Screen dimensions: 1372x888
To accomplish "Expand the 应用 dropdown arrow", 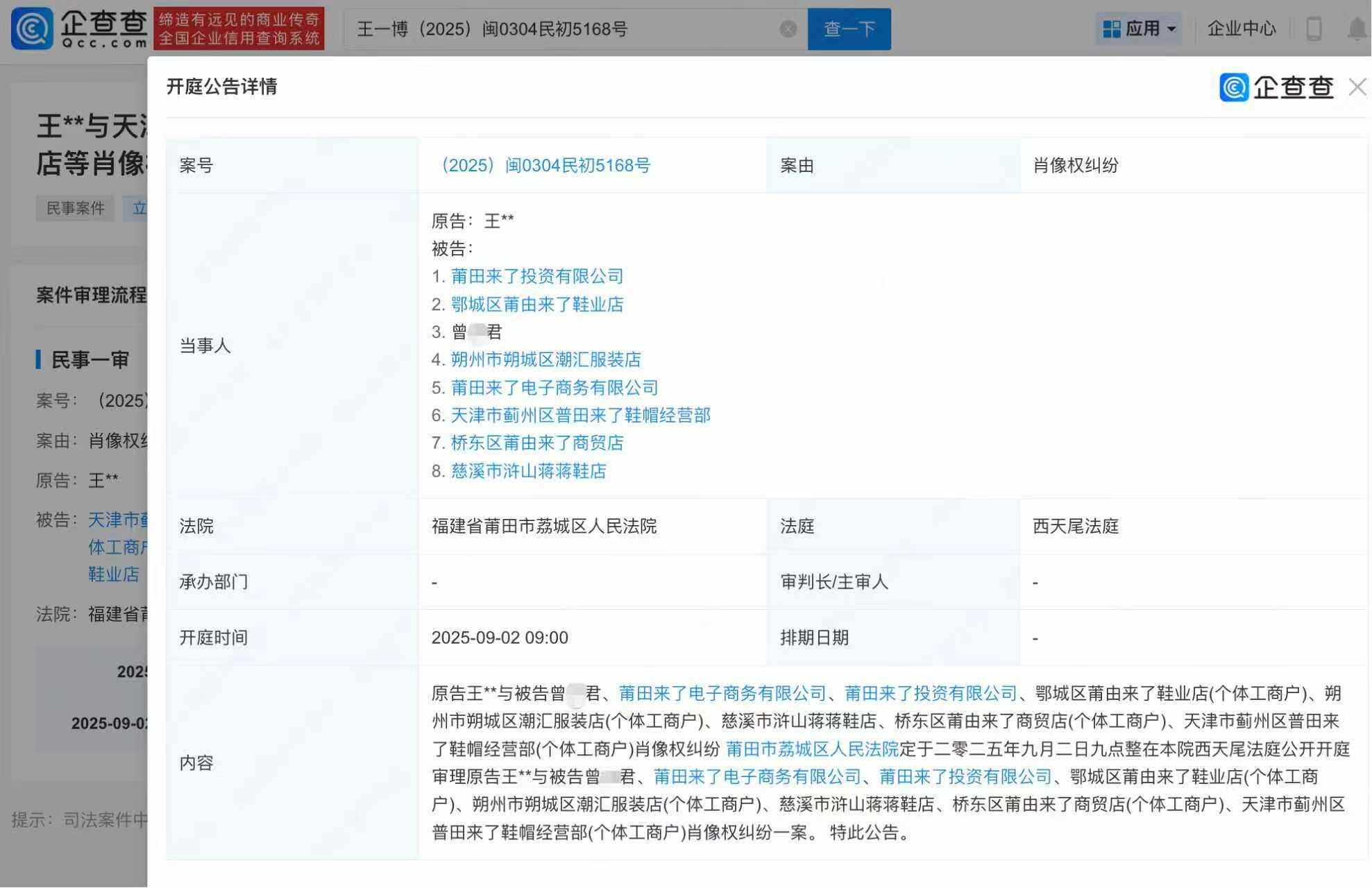I will [1172, 29].
